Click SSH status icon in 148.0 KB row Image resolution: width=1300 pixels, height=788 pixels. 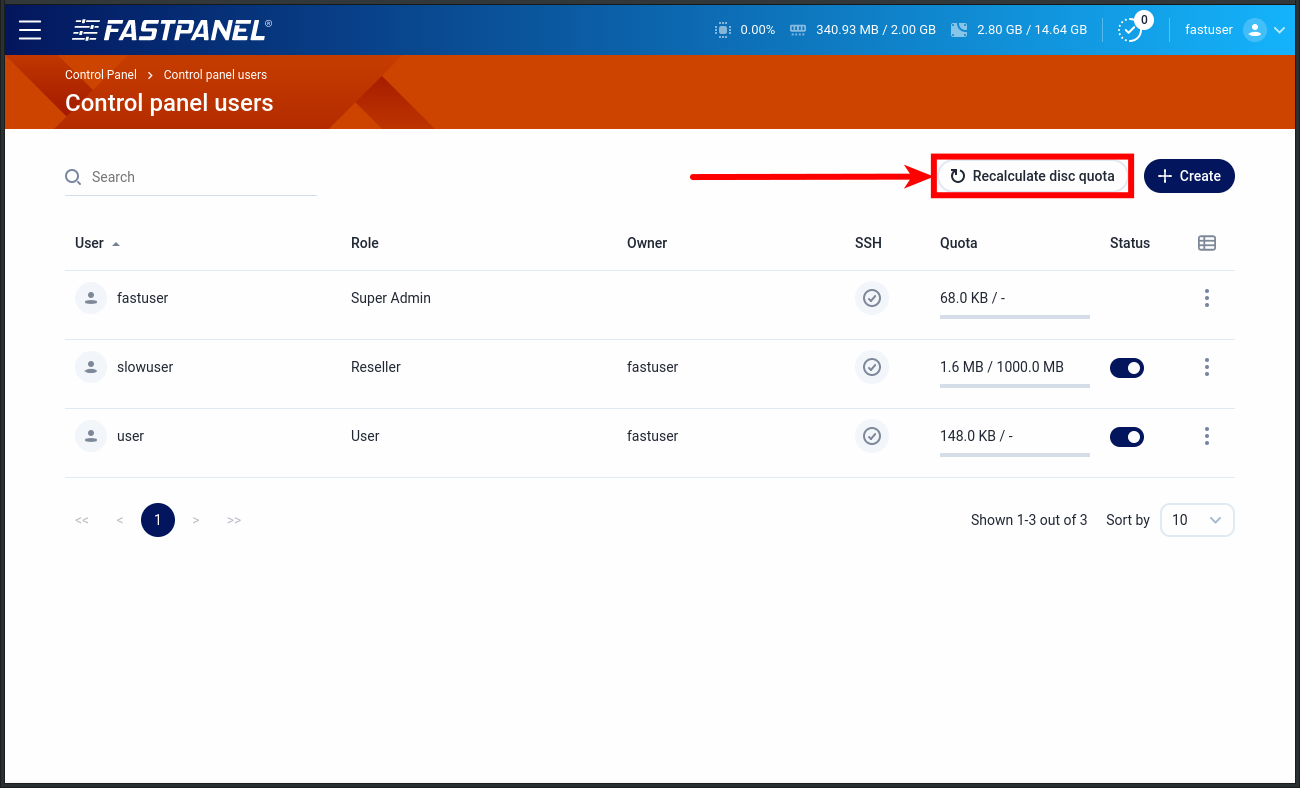[872, 436]
